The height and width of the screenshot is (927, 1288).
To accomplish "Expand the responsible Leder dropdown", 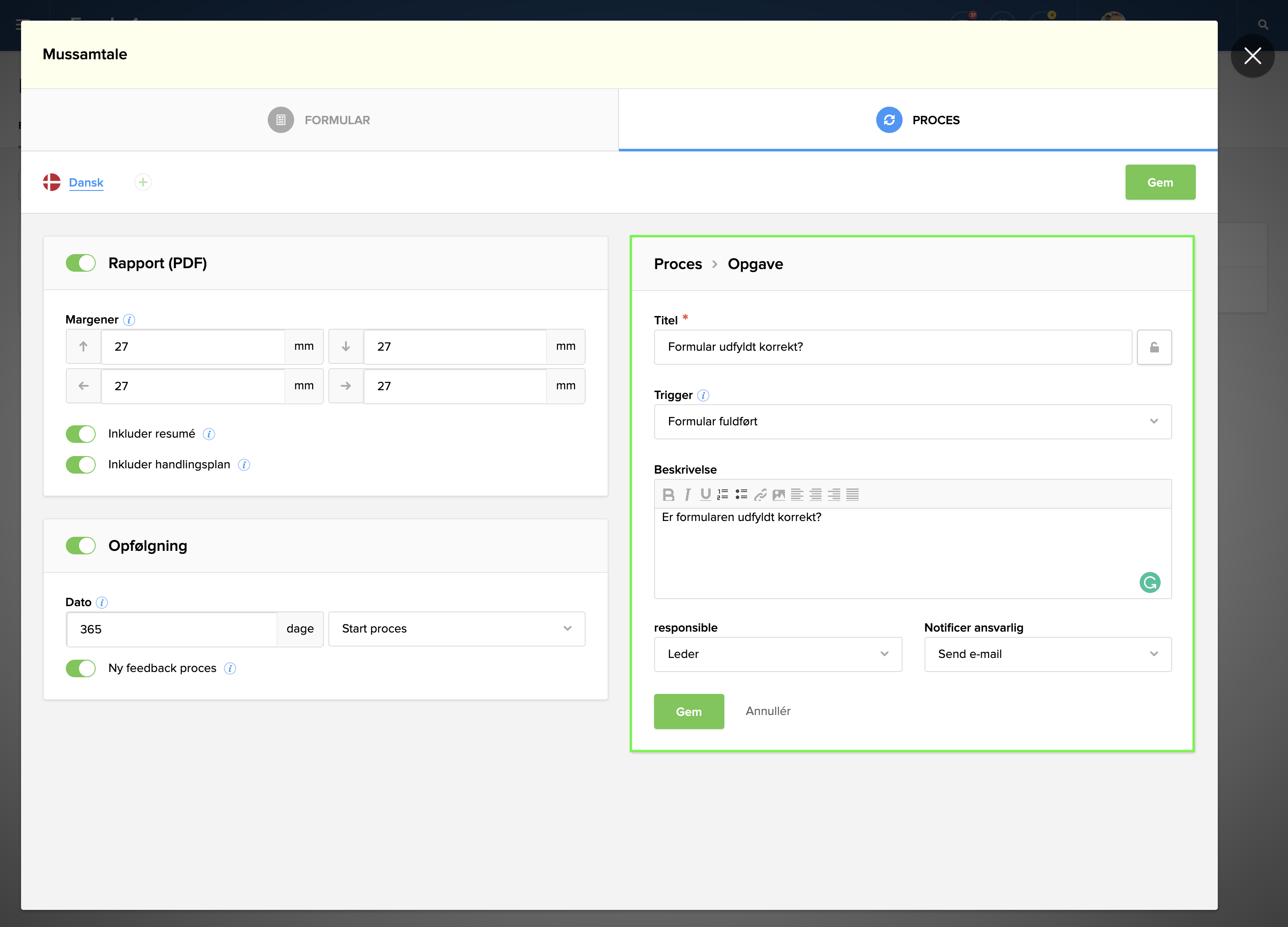I will (x=777, y=654).
